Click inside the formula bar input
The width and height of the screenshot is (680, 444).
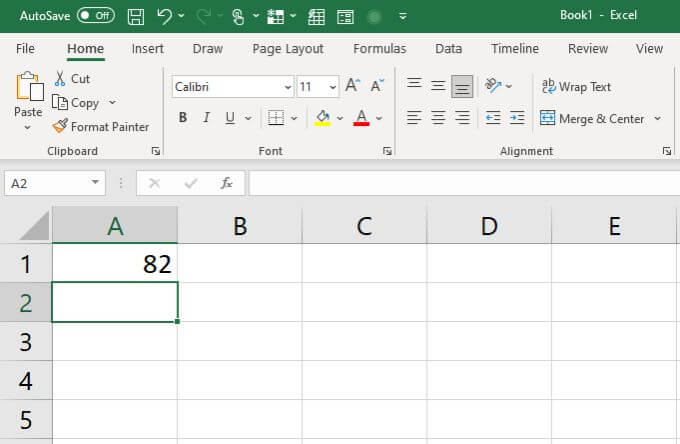tap(464, 183)
